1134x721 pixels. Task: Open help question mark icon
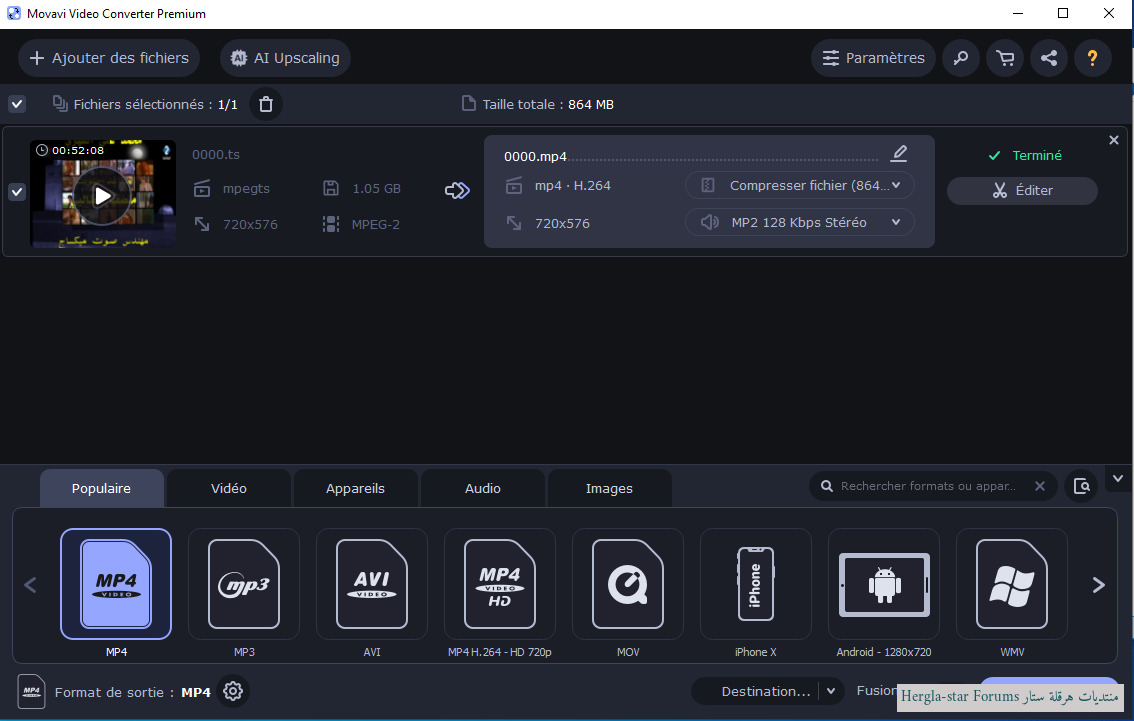1092,58
